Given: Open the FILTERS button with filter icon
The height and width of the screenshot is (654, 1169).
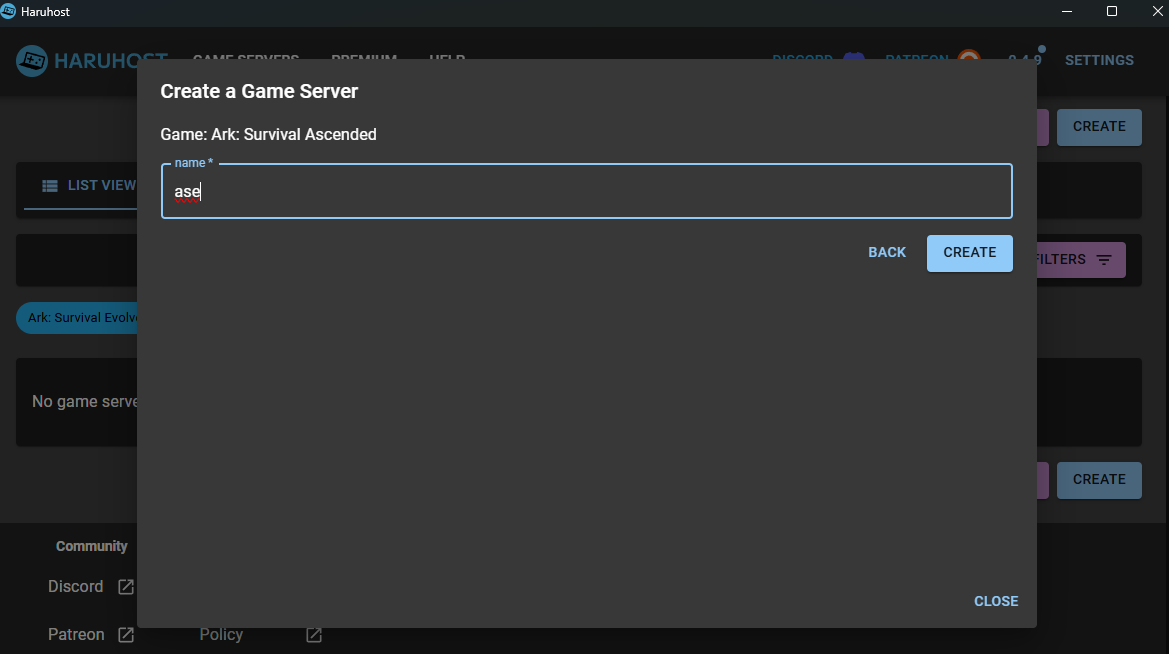Looking at the screenshot, I should [1080, 260].
